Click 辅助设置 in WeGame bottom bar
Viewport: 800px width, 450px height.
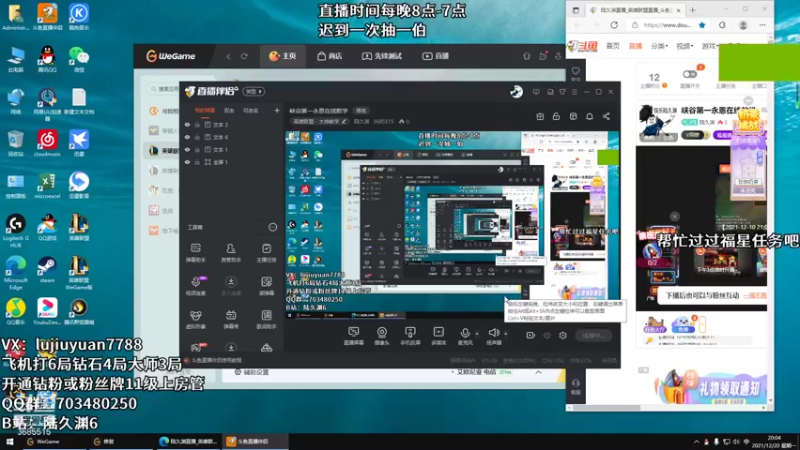pyautogui.click(x=251, y=372)
